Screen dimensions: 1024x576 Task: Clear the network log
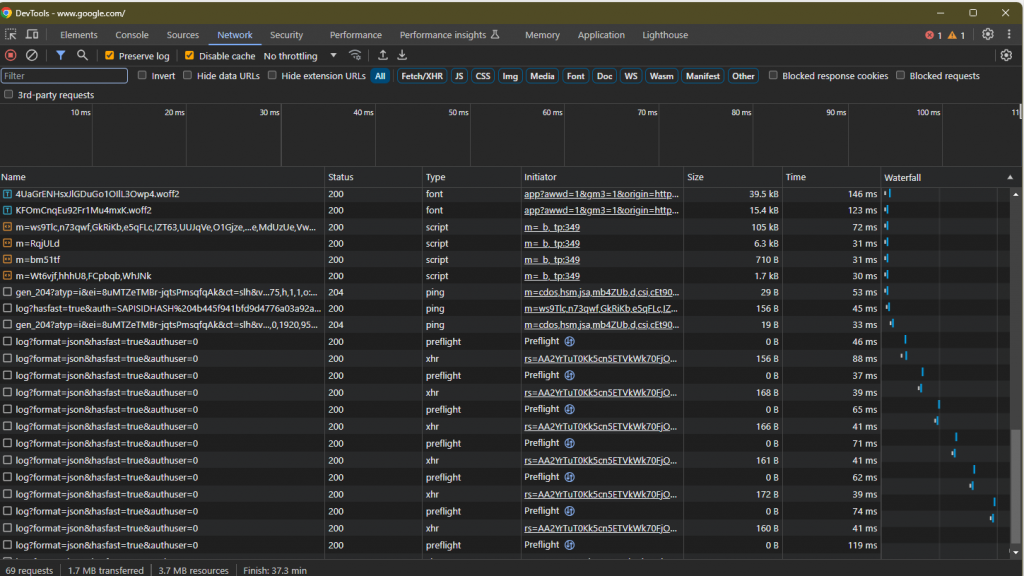pyautogui.click(x=32, y=56)
